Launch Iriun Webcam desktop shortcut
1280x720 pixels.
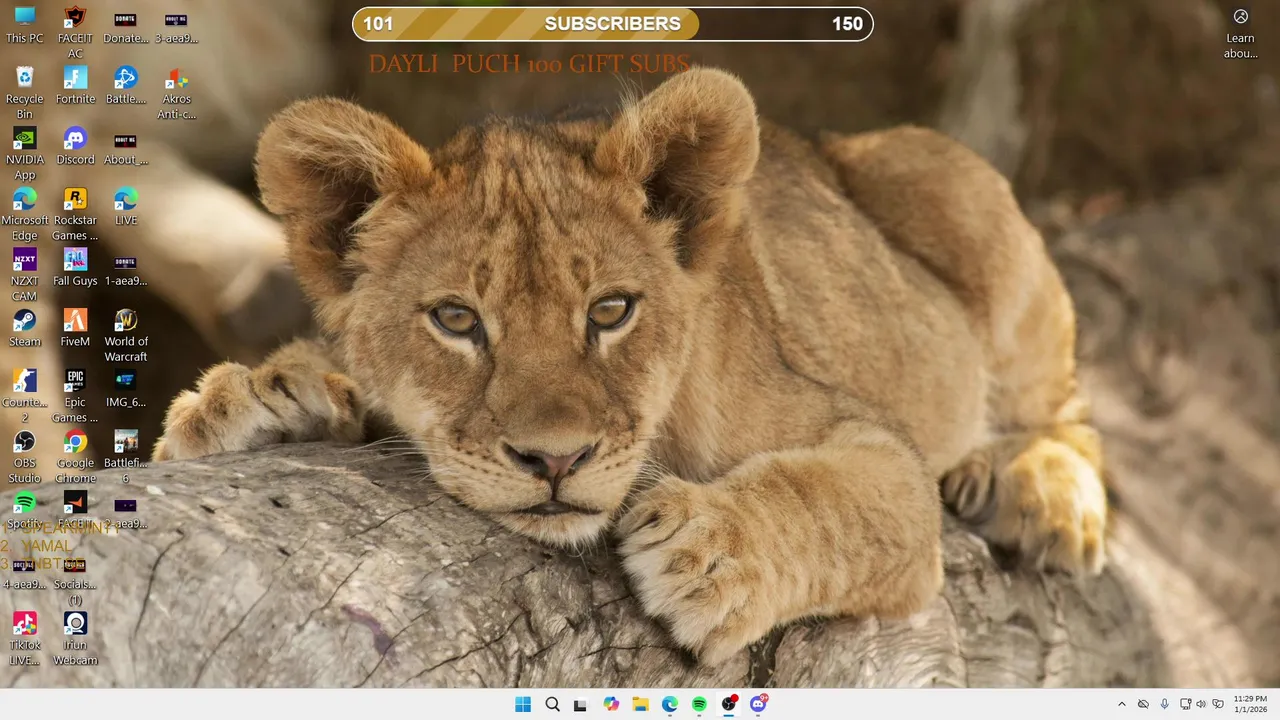[75, 640]
